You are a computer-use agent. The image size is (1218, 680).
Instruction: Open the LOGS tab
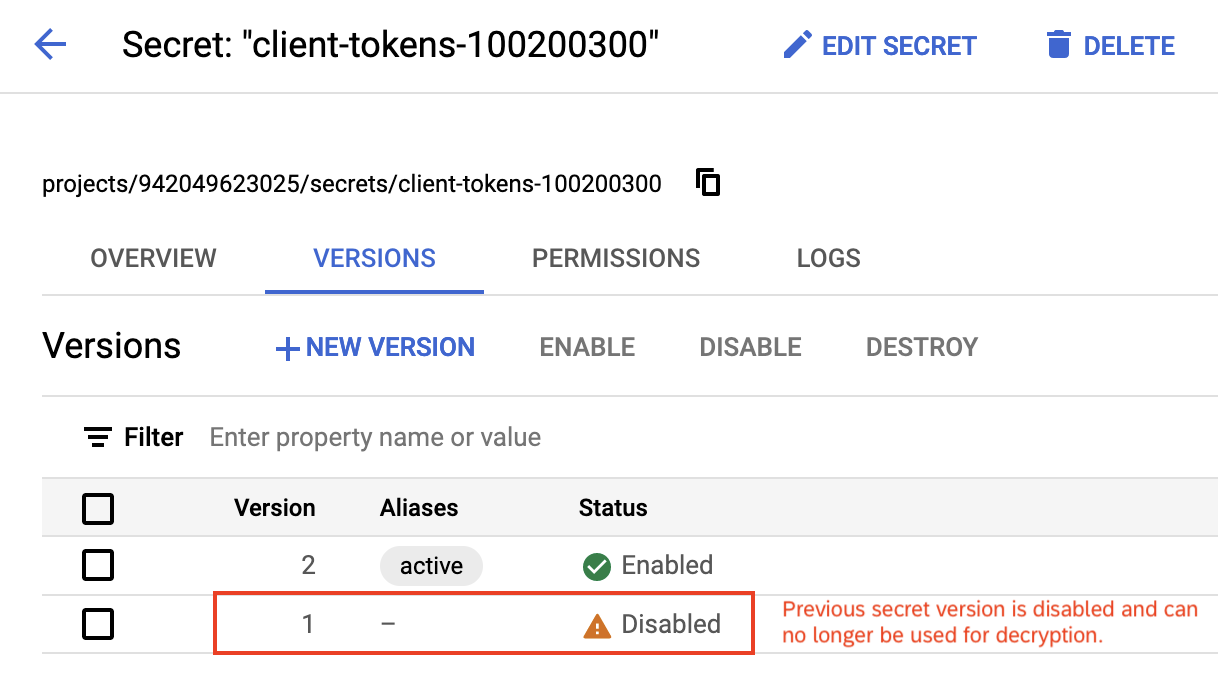click(828, 258)
